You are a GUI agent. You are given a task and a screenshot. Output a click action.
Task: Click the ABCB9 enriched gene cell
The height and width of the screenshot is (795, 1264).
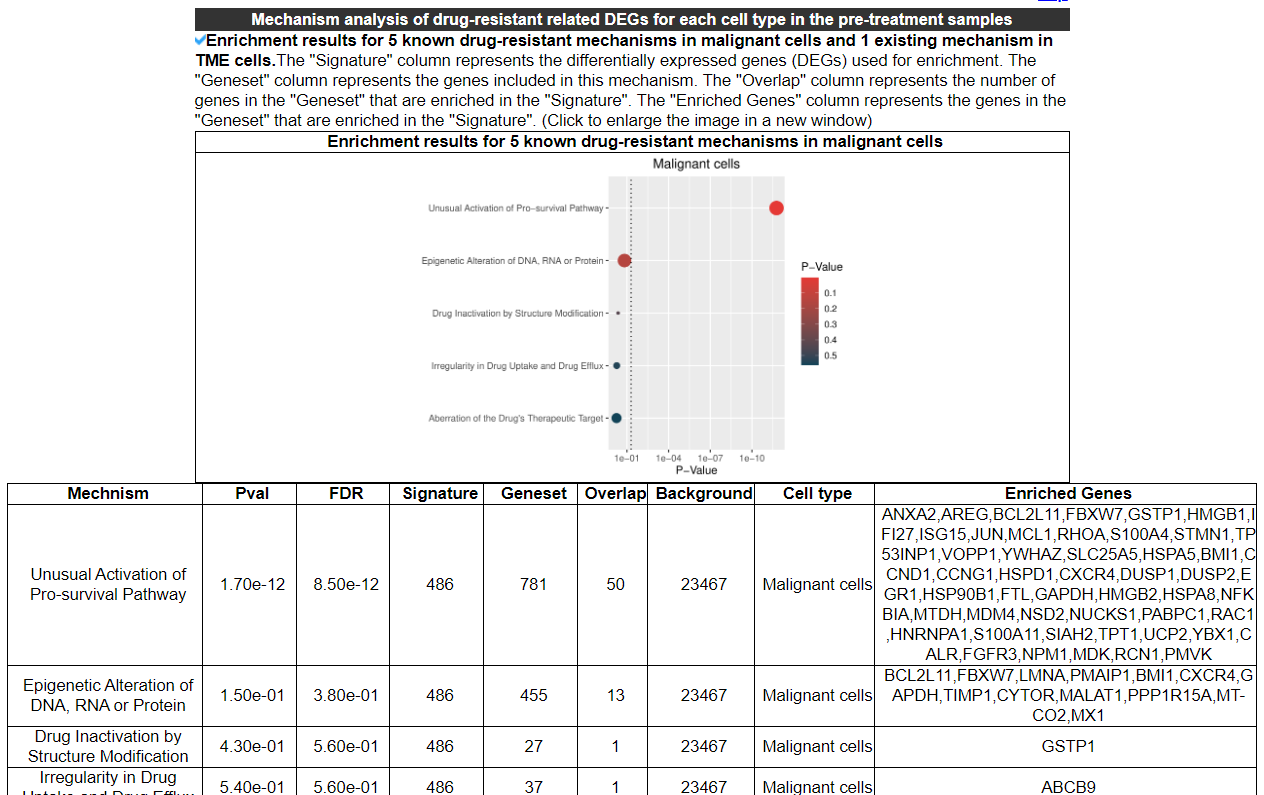point(1068,786)
